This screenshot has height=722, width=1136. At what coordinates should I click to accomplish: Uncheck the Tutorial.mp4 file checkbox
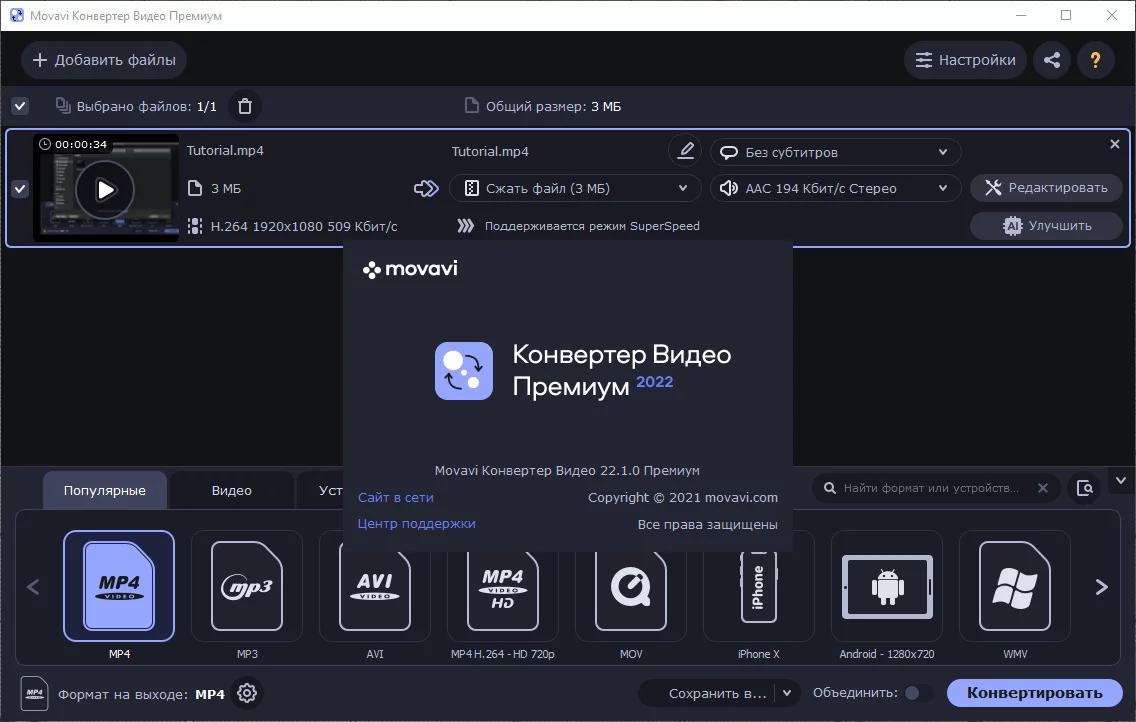20,189
